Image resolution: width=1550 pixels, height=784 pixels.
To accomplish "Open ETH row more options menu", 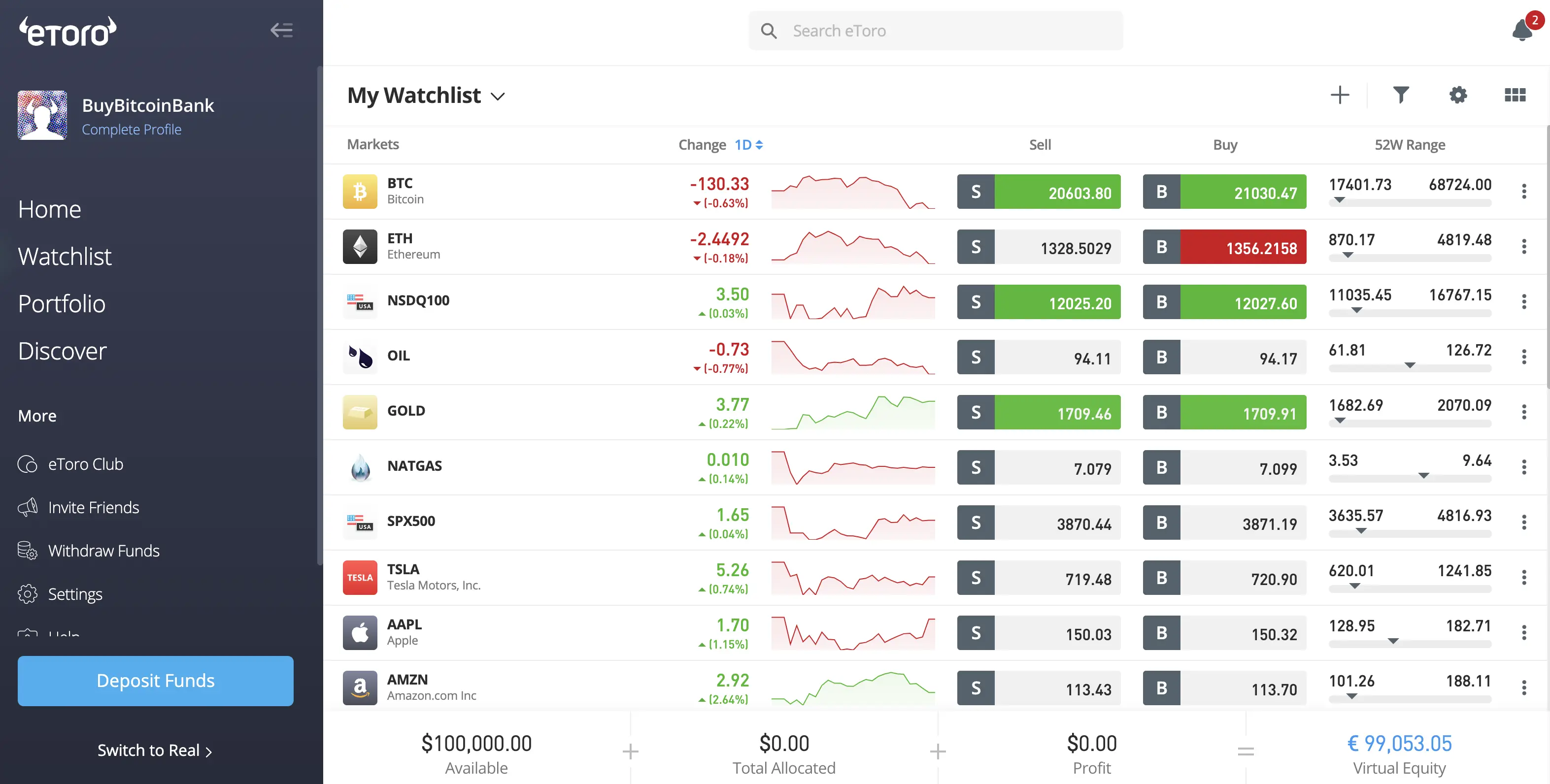I will click(x=1523, y=247).
